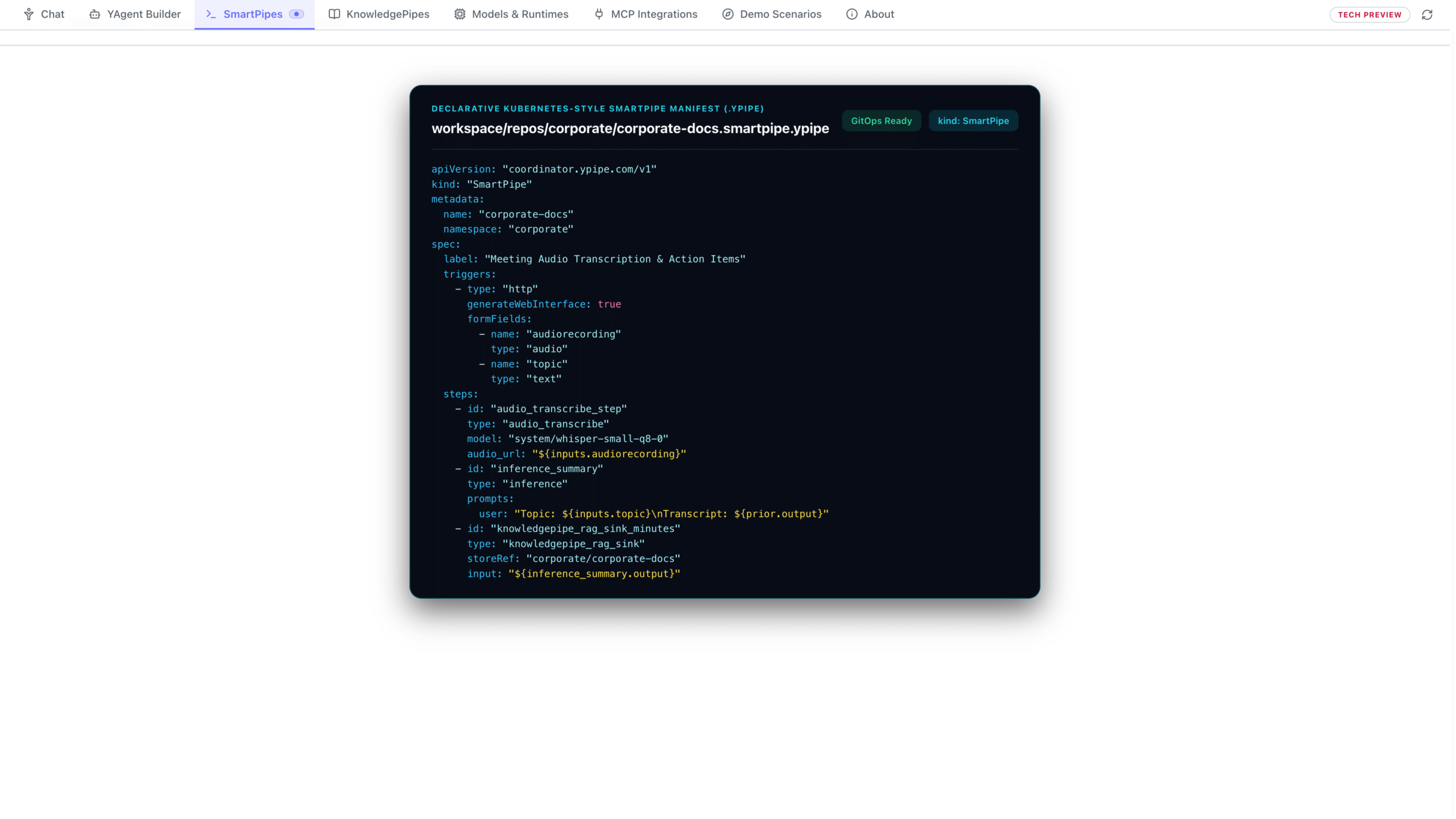
Task: Click the audio_url inputs.audiorecording line
Action: pyautogui.click(x=577, y=453)
